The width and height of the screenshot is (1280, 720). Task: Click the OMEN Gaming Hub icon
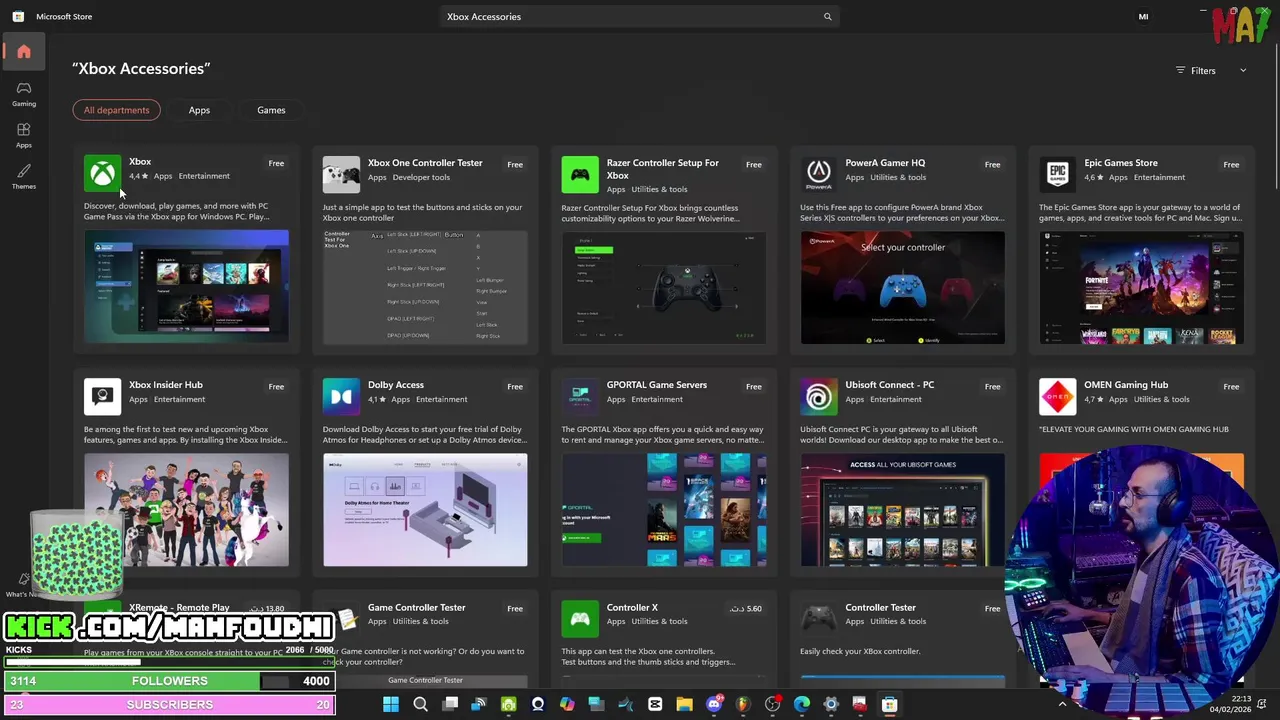pyautogui.click(x=1057, y=396)
